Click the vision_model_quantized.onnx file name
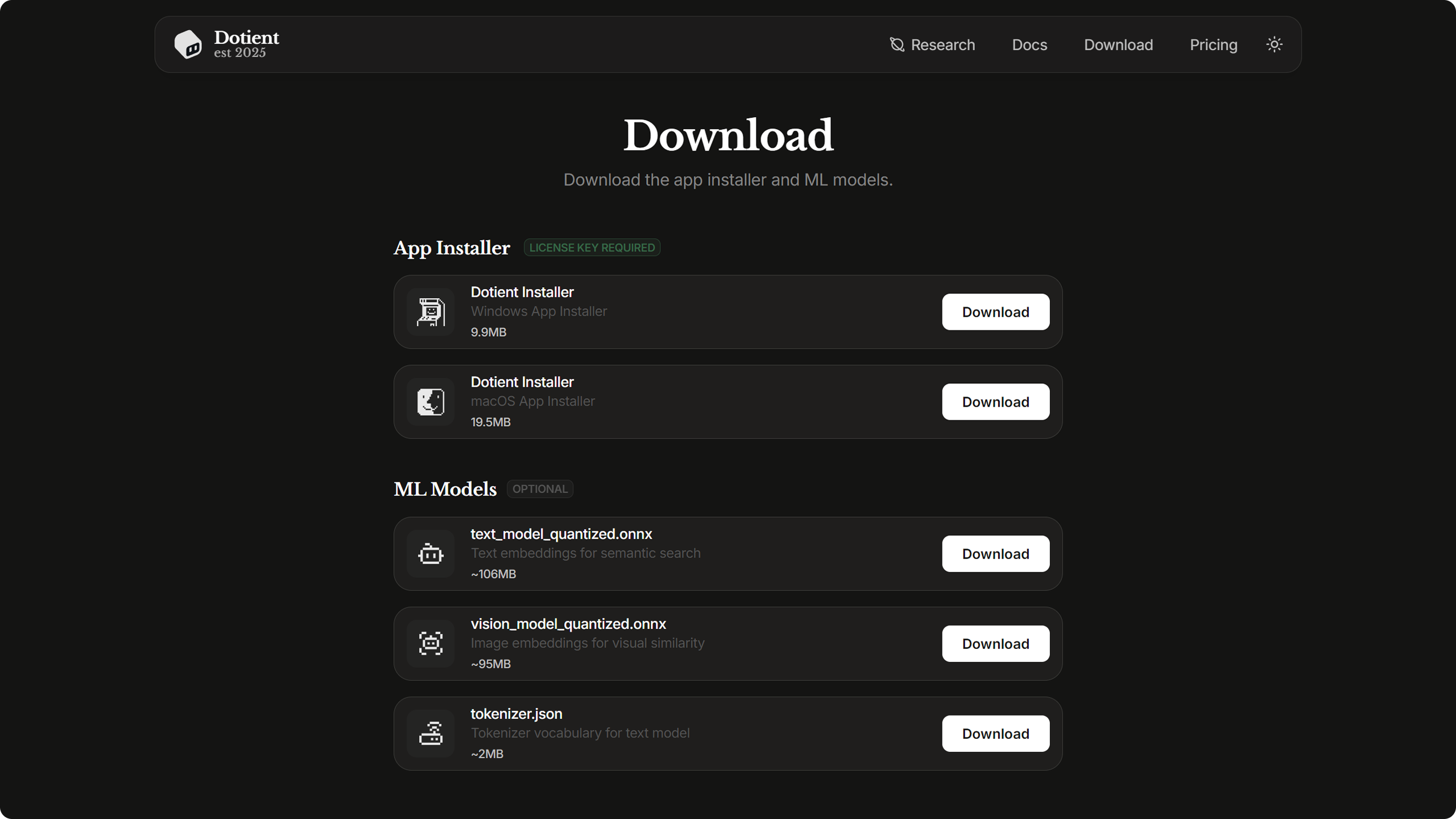This screenshot has width=1456, height=819. (x=568, y=623)
